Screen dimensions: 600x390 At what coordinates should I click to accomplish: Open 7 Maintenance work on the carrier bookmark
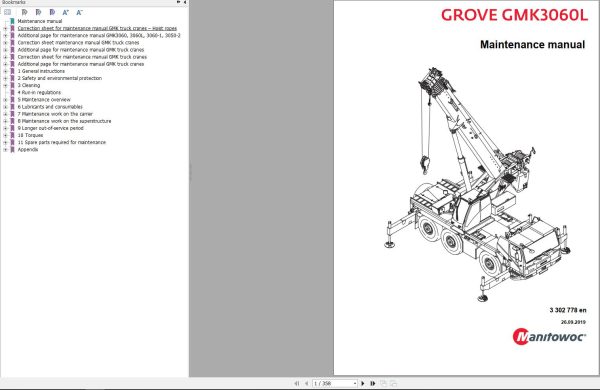coord(55,114)
